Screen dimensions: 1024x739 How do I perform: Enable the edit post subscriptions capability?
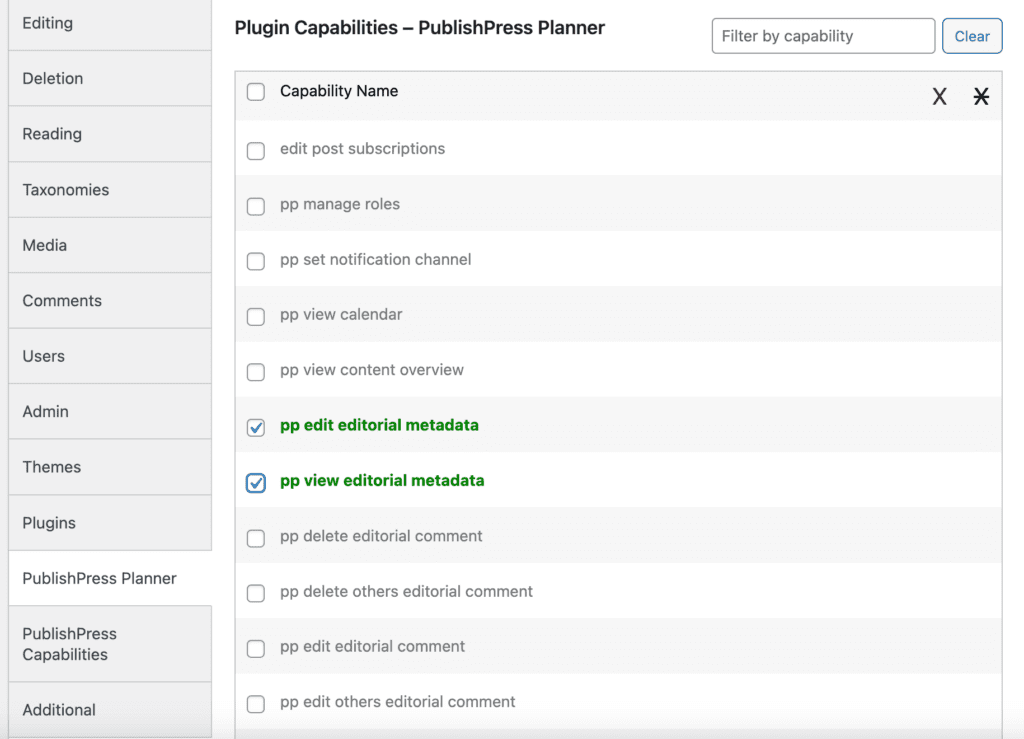(255, 149)
